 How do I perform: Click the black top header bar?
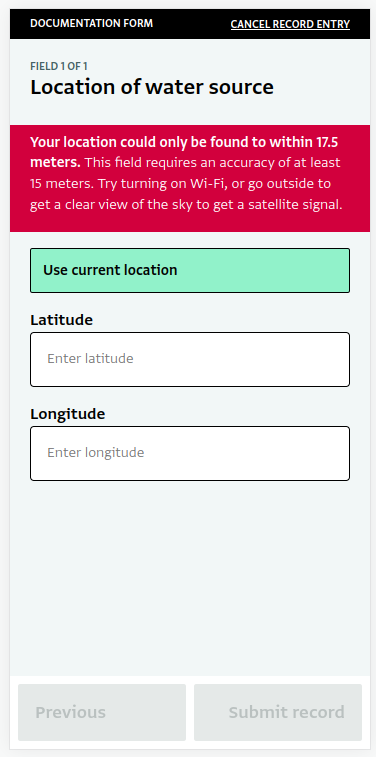click(190, 24)
